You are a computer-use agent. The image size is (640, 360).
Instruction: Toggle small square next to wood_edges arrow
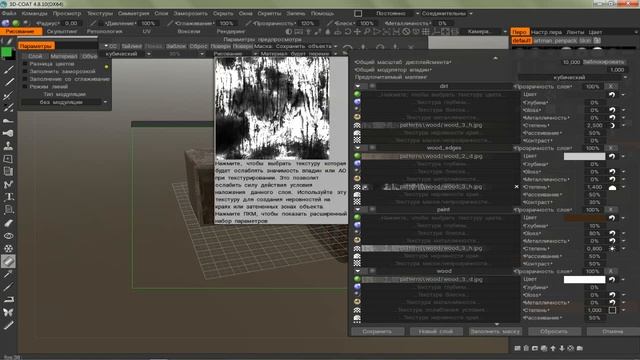point(372,148)
